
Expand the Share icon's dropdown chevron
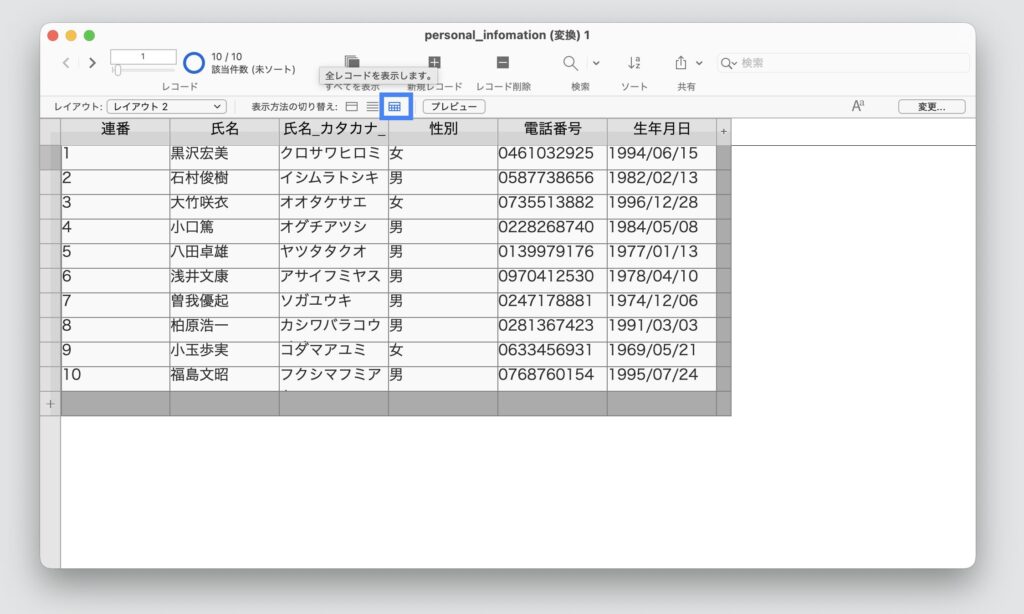(x=701, y=63)
